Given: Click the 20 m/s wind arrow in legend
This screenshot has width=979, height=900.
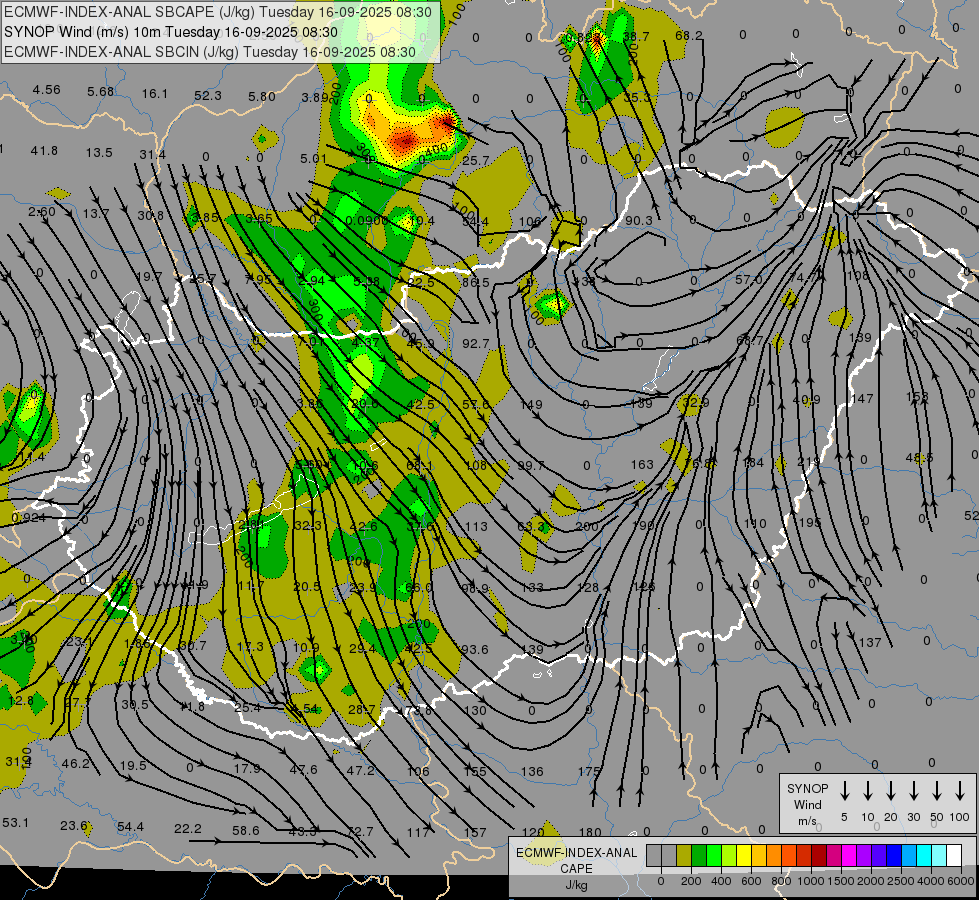Looking at the screenshot, I should pos(890,791).
